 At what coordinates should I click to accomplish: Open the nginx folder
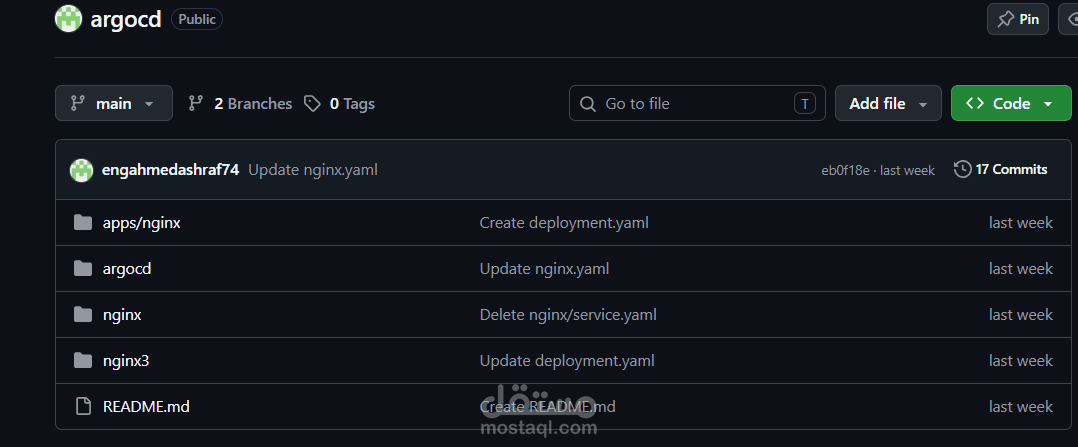(122, 315)
